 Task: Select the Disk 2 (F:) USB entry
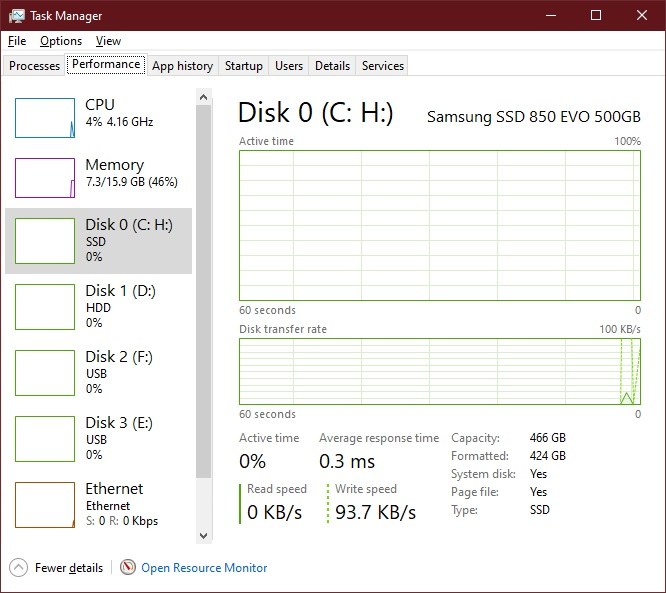pos(100,372)
